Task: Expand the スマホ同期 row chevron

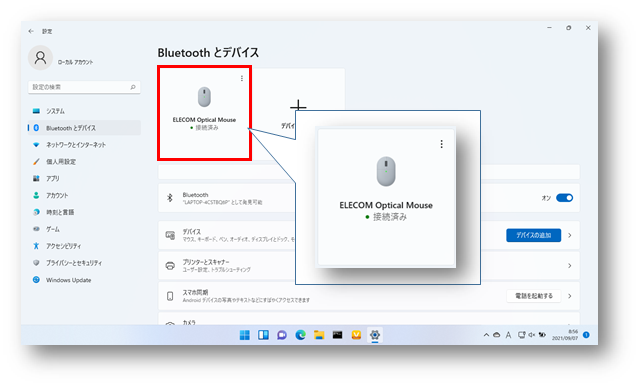Action: click(x=570, y=296)
